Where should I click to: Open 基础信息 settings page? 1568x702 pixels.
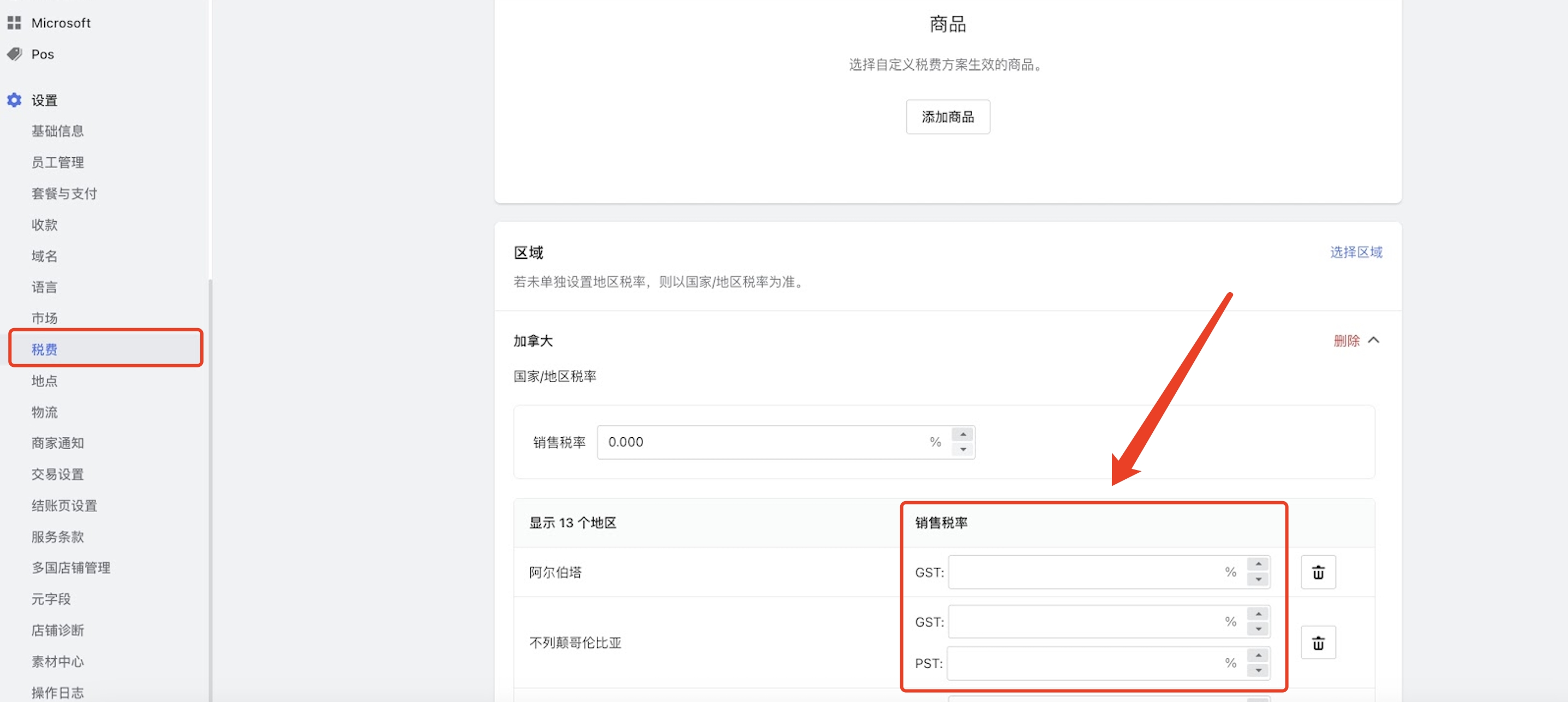pos(58,131)
